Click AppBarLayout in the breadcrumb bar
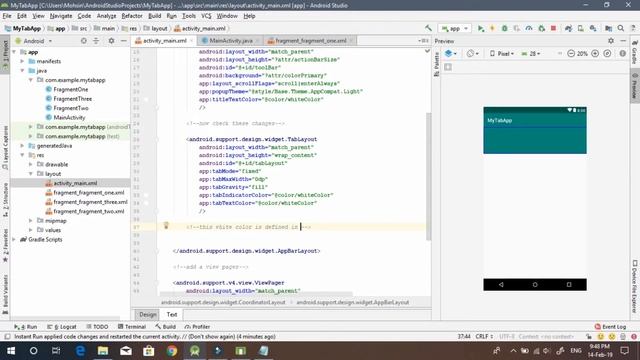 click(353, 302)
